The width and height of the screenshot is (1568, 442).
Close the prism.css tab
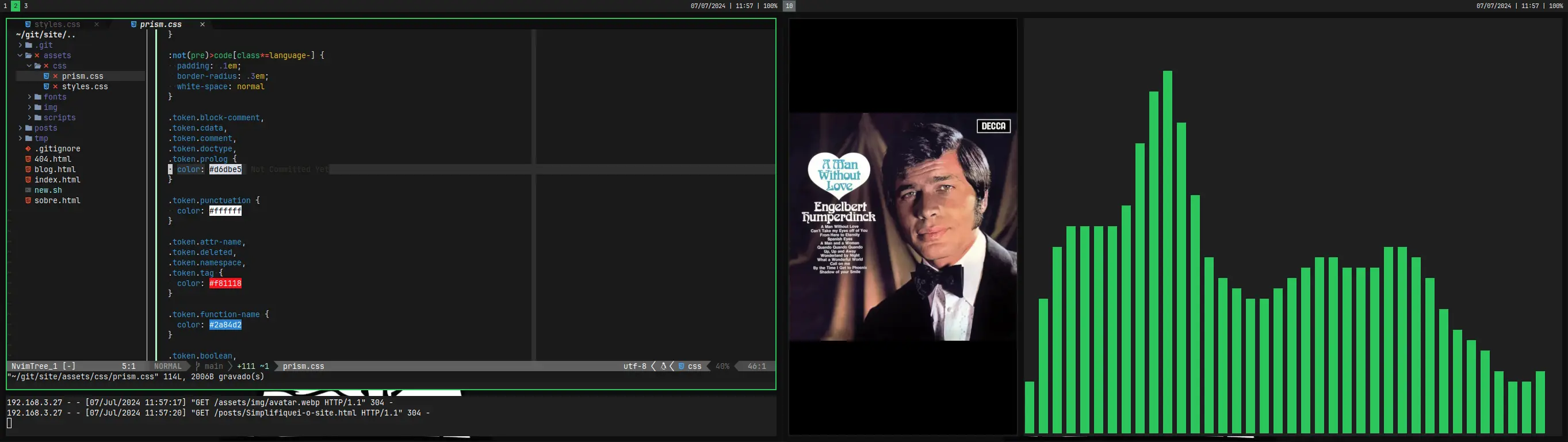[202, 24]
